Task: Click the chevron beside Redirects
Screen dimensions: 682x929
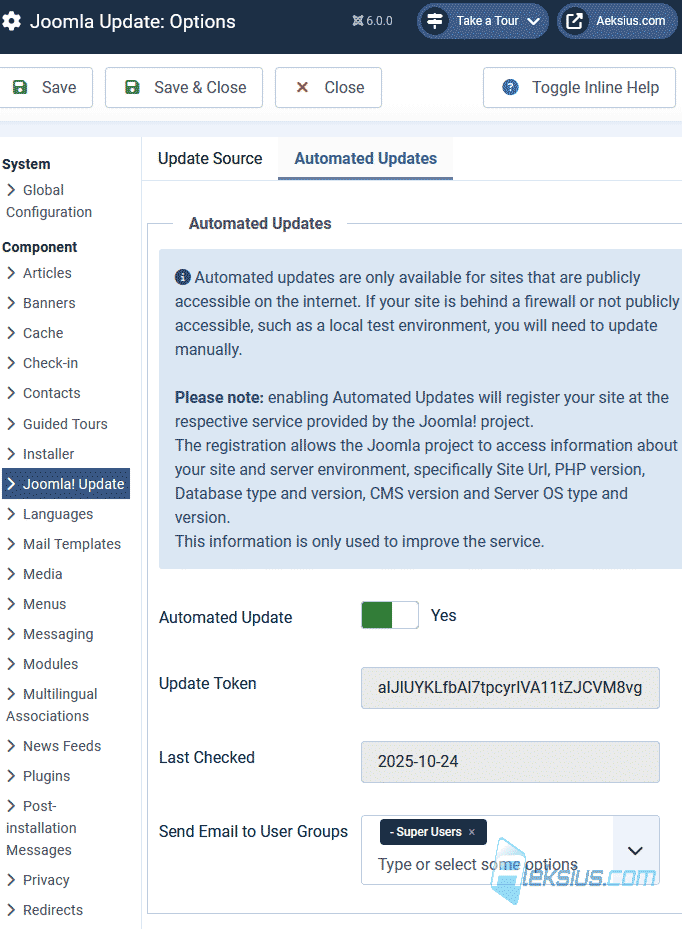Action: point(11,909)
